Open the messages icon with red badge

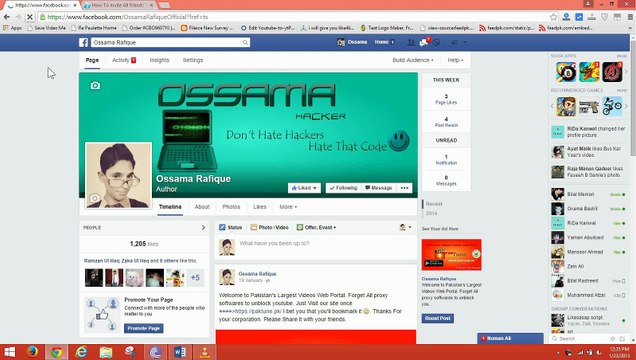tap(424, 42)
